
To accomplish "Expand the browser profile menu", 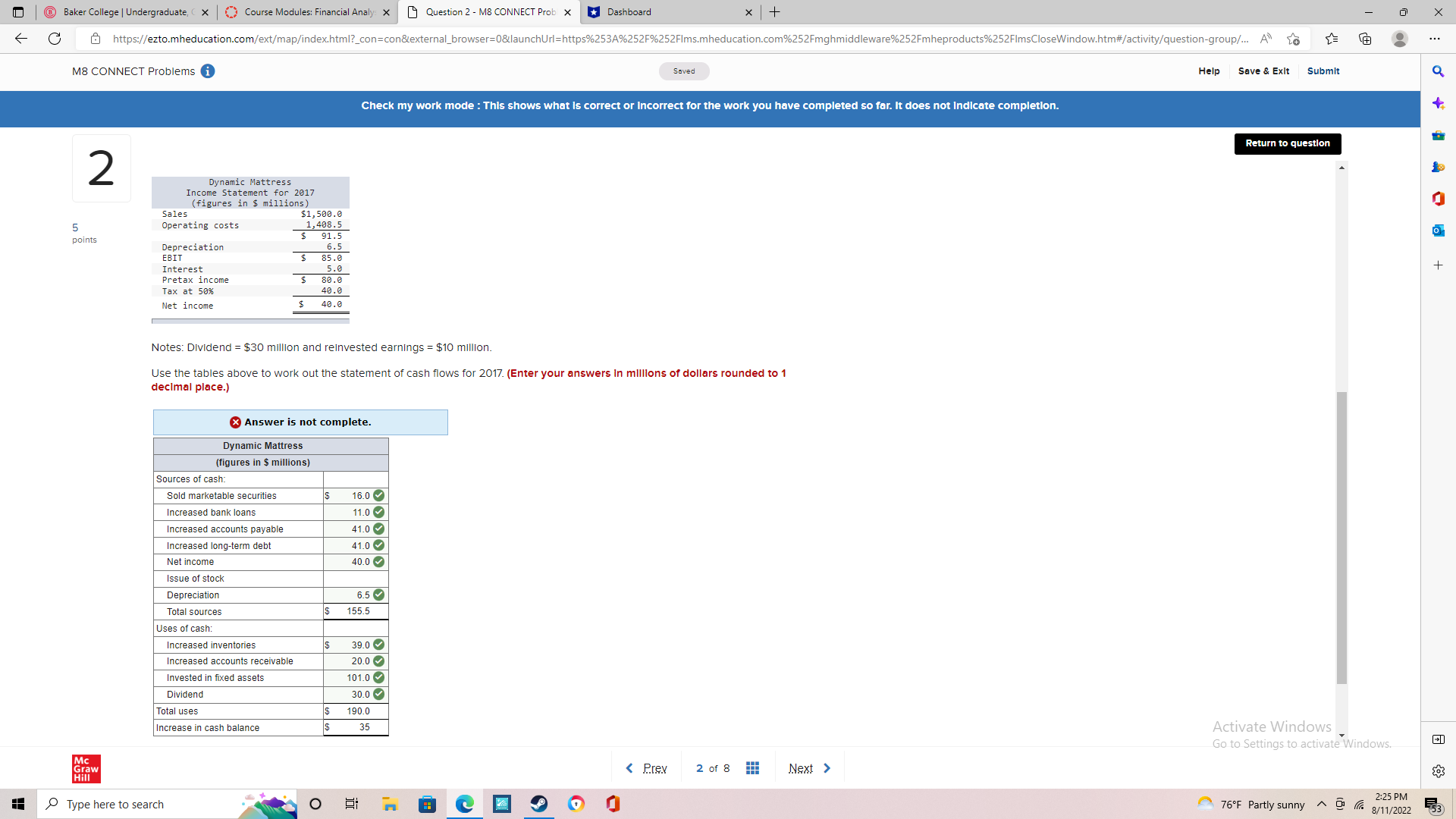I will [1400, 39].
